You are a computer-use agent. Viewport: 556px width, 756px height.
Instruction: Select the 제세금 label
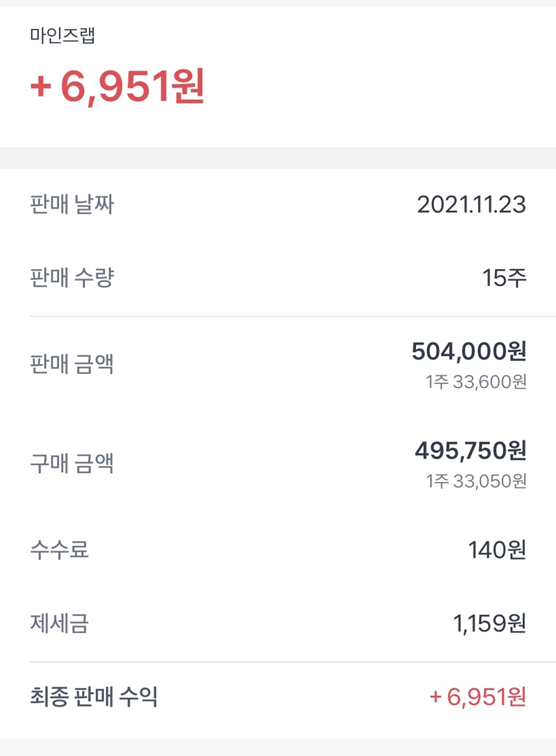click(x=59, y=623)
